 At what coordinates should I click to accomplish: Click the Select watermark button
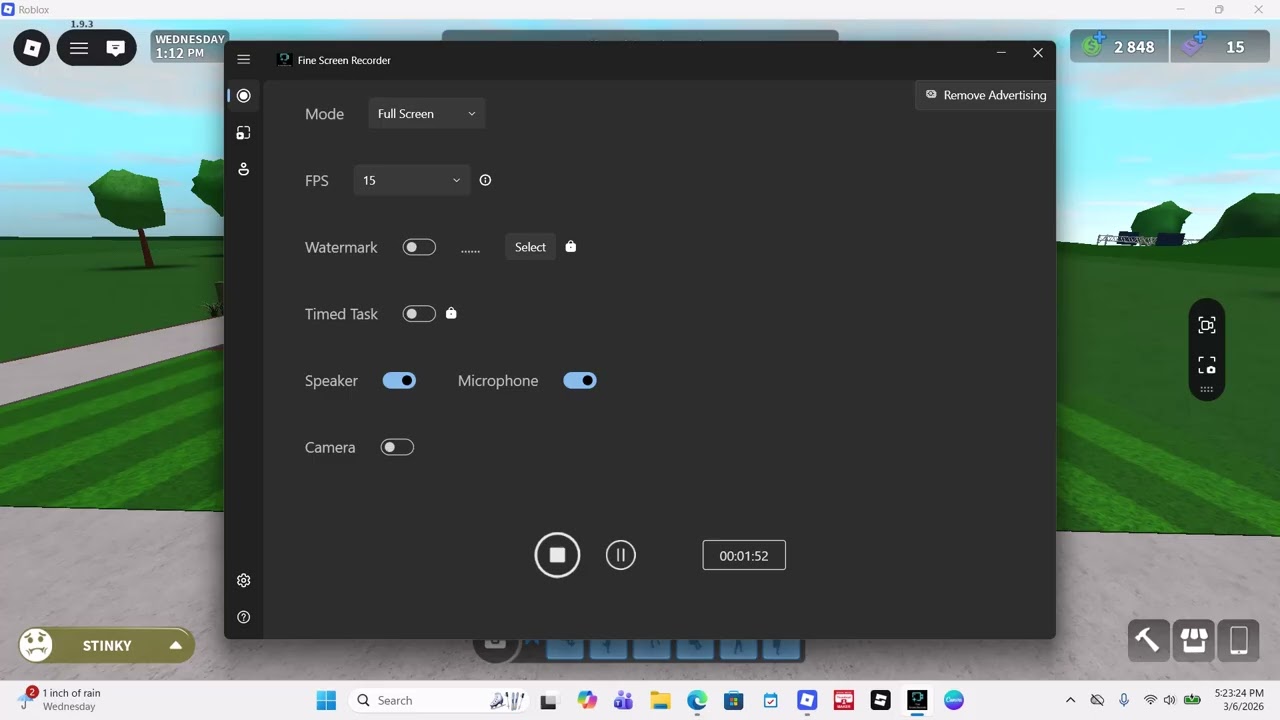point(530,247)
